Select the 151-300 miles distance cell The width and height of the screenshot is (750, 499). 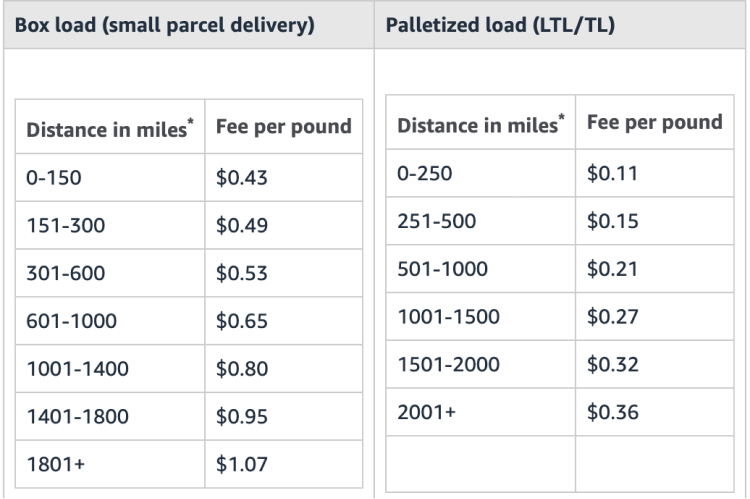click(68, 226)
